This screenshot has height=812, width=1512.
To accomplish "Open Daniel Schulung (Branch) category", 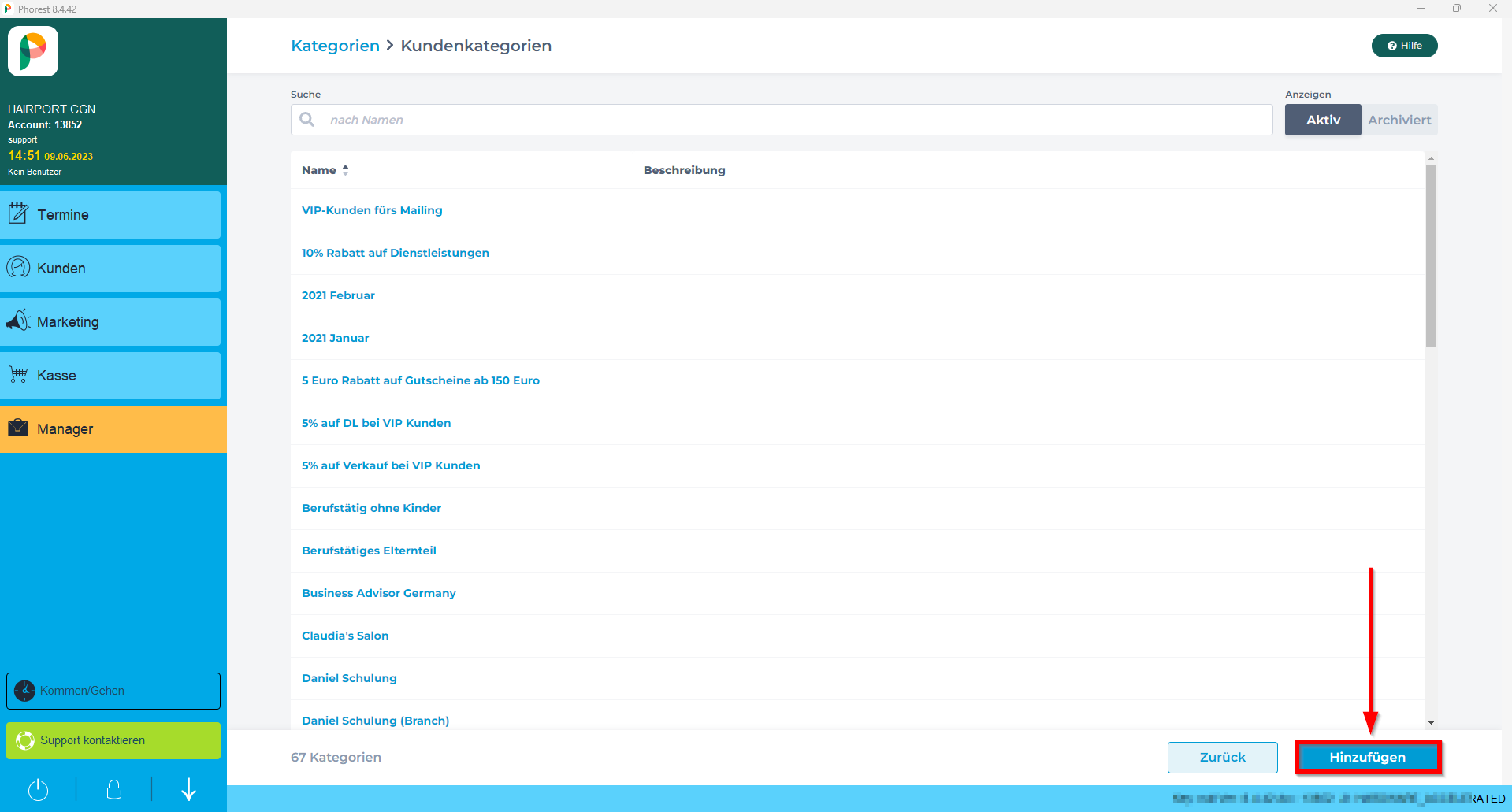I will tap(375, 721).
